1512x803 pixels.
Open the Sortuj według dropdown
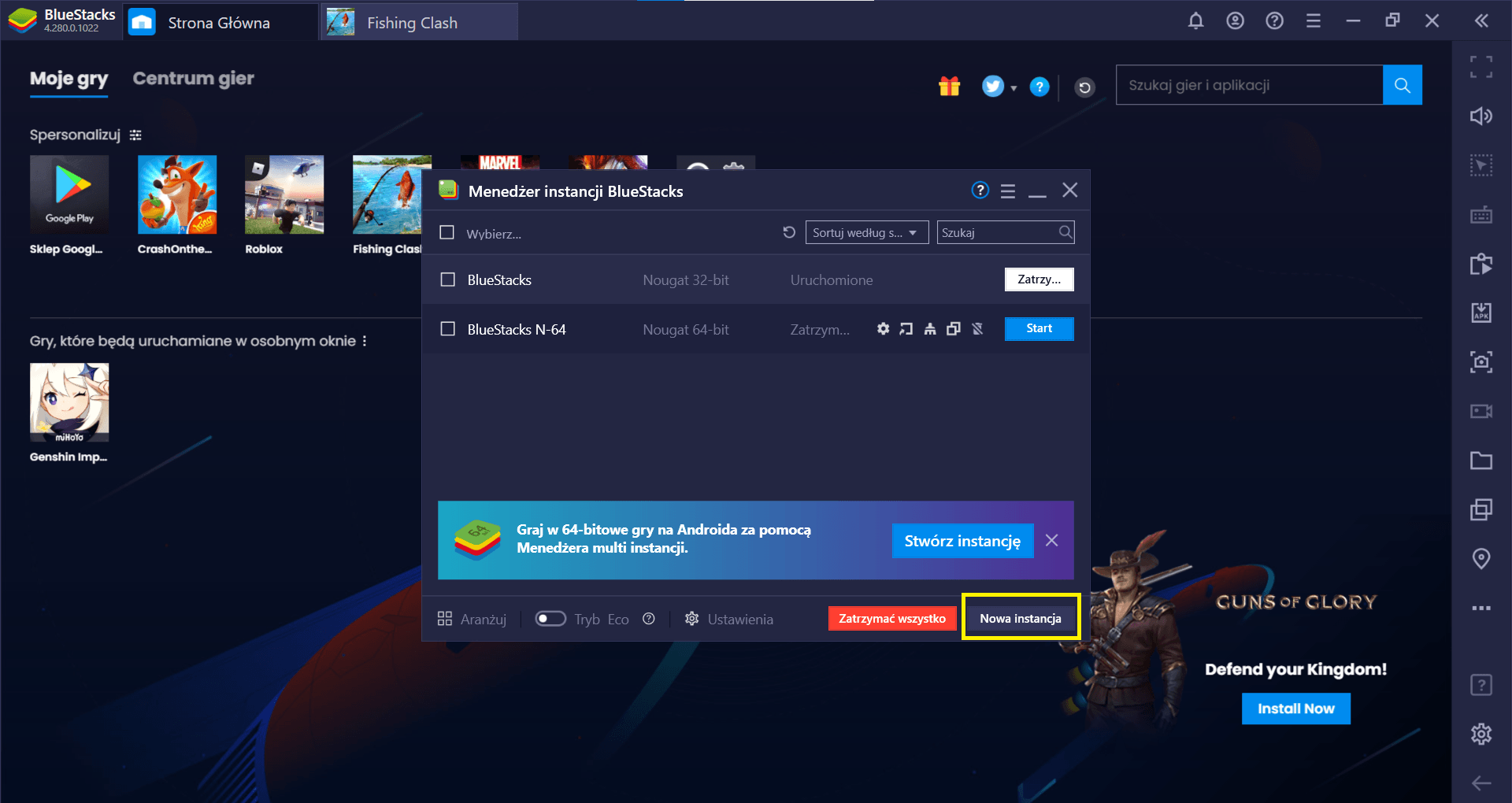tap(866, 232)
